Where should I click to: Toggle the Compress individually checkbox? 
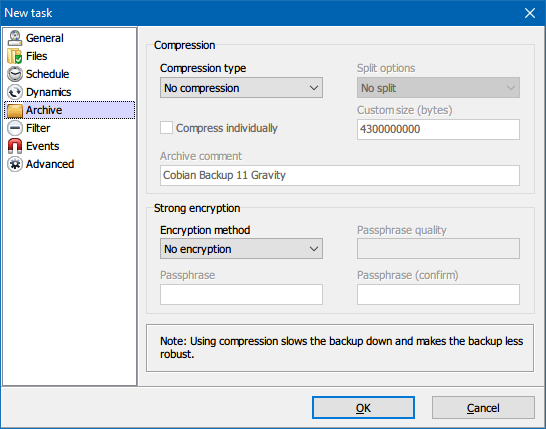166,128
